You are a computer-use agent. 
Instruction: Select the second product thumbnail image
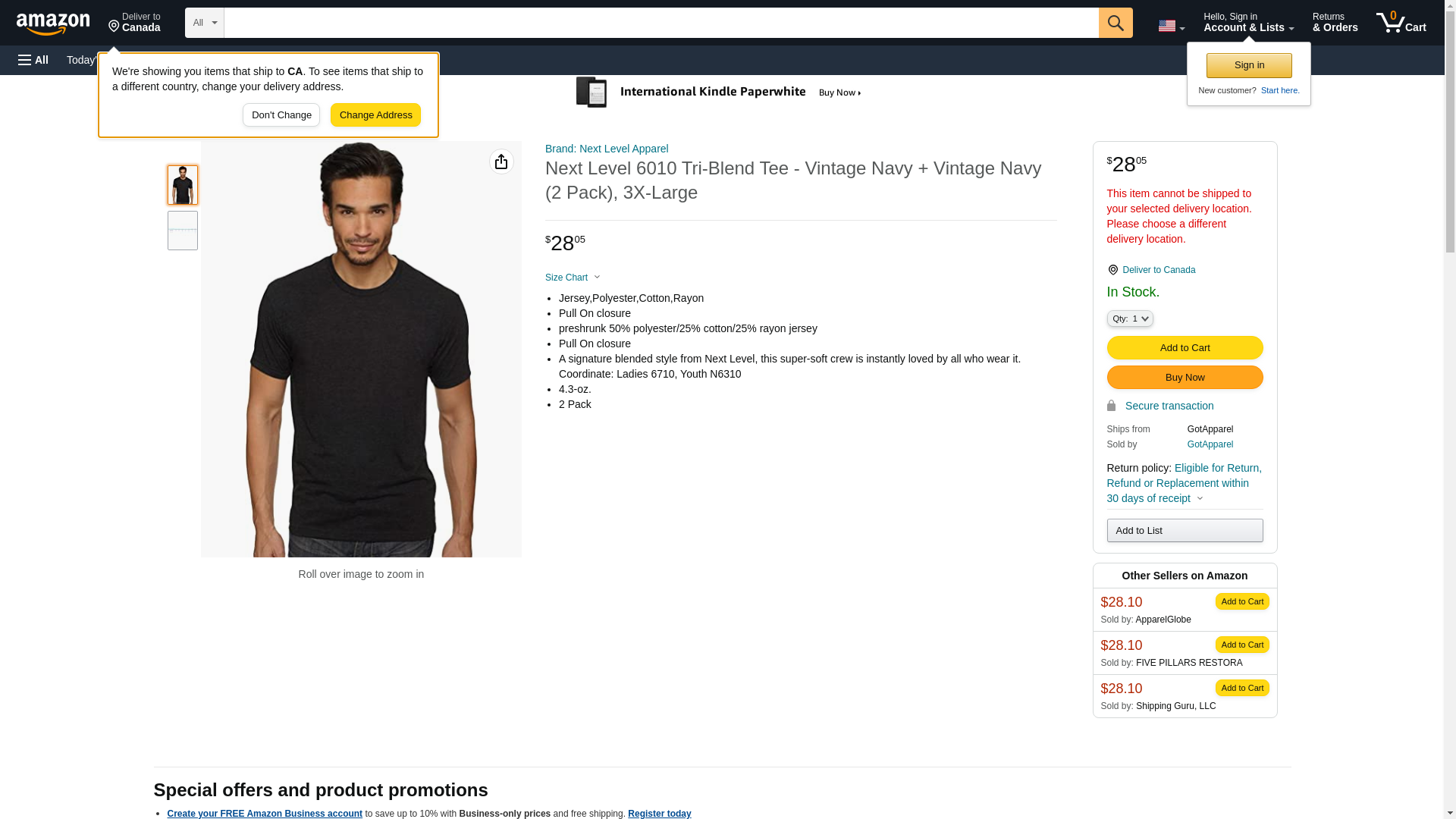[183, 231]
